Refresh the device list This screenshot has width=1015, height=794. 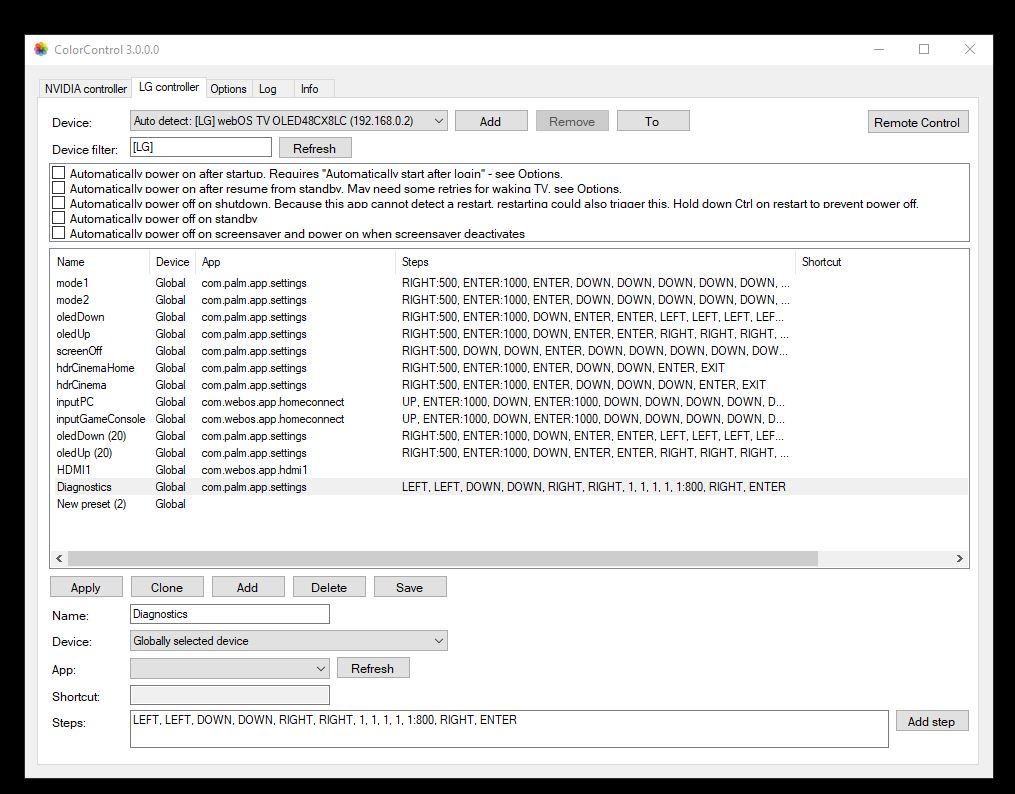click(315, 148)
